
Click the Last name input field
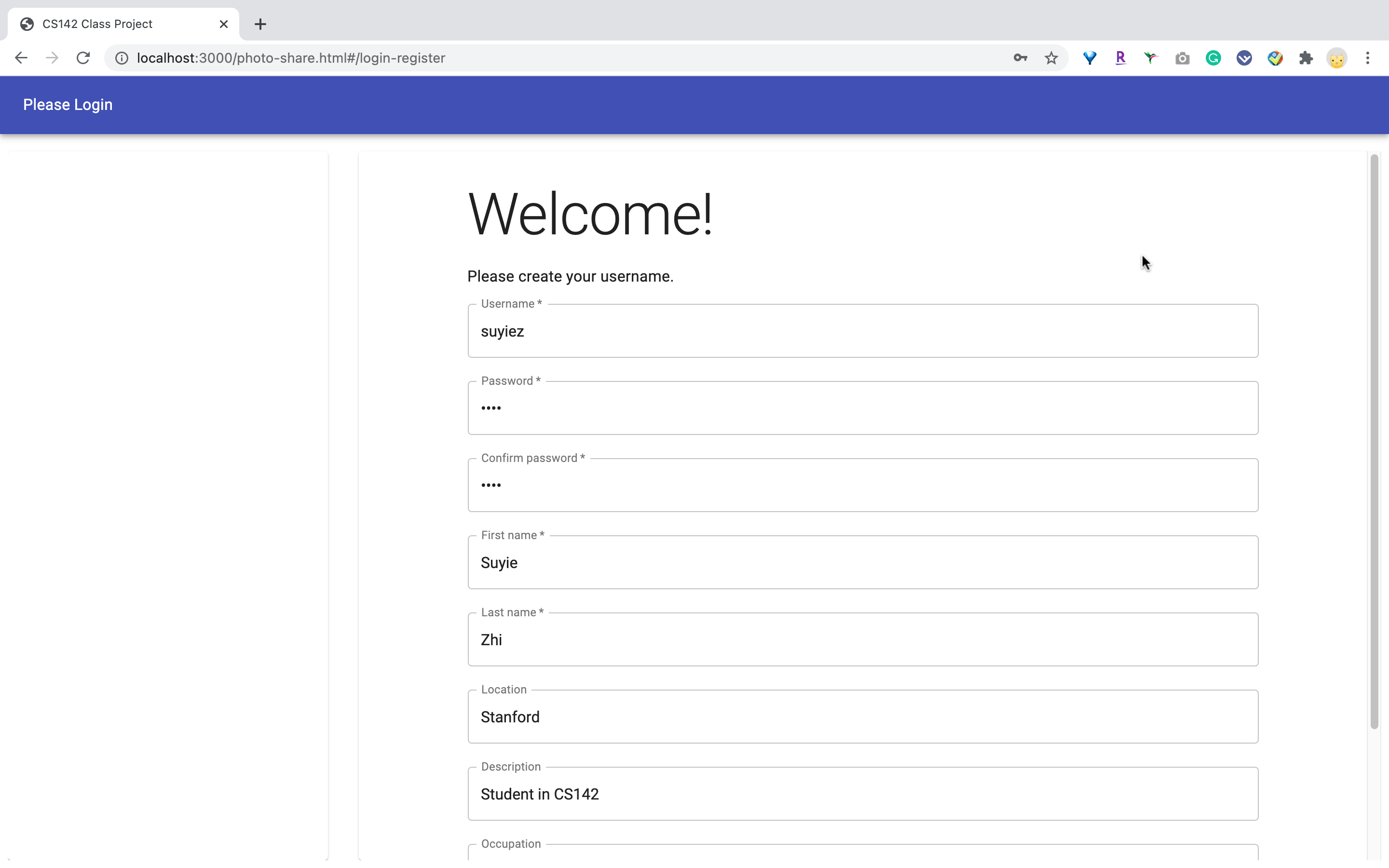click(863, 639)
